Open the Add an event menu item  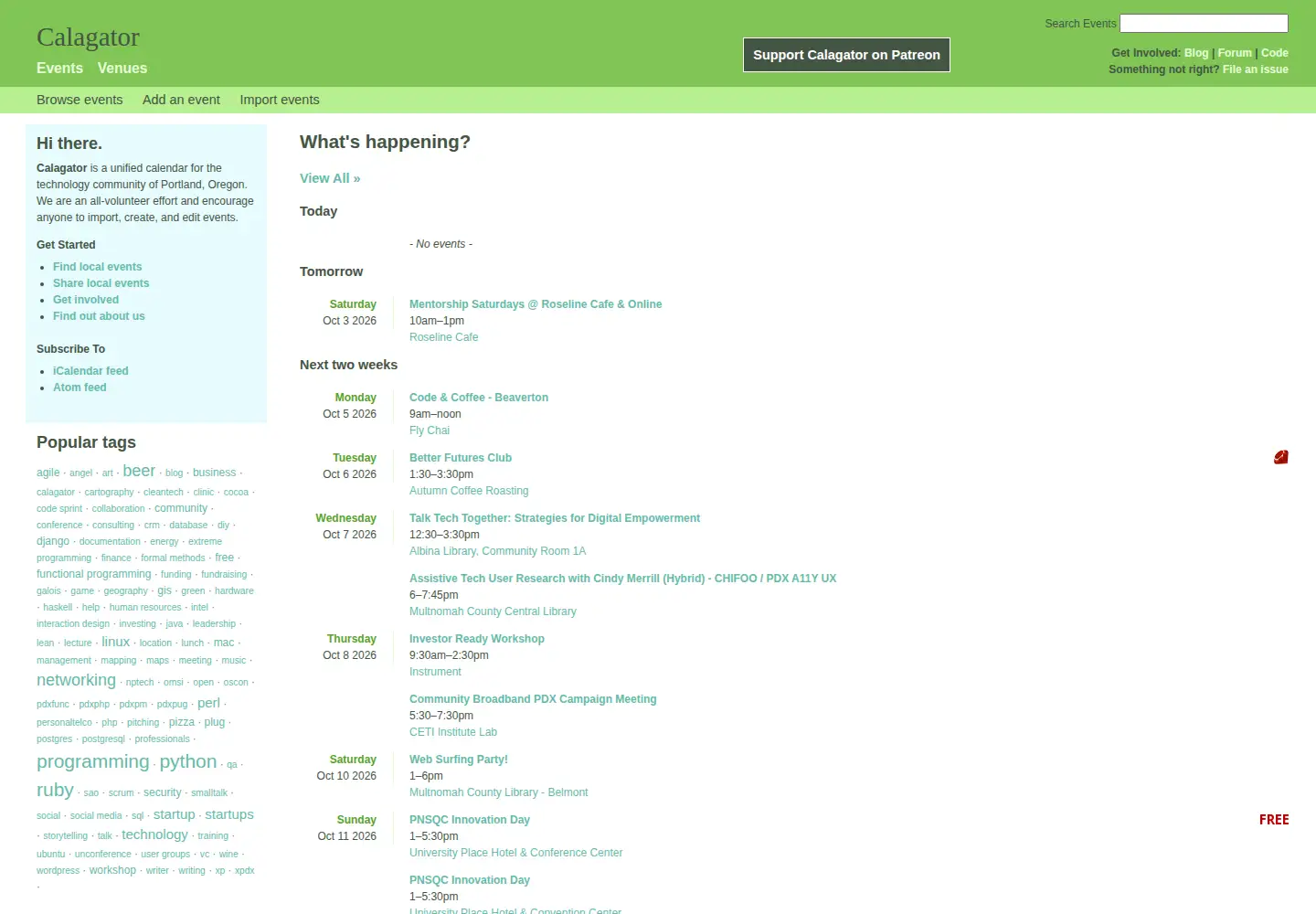coord(181,100)
